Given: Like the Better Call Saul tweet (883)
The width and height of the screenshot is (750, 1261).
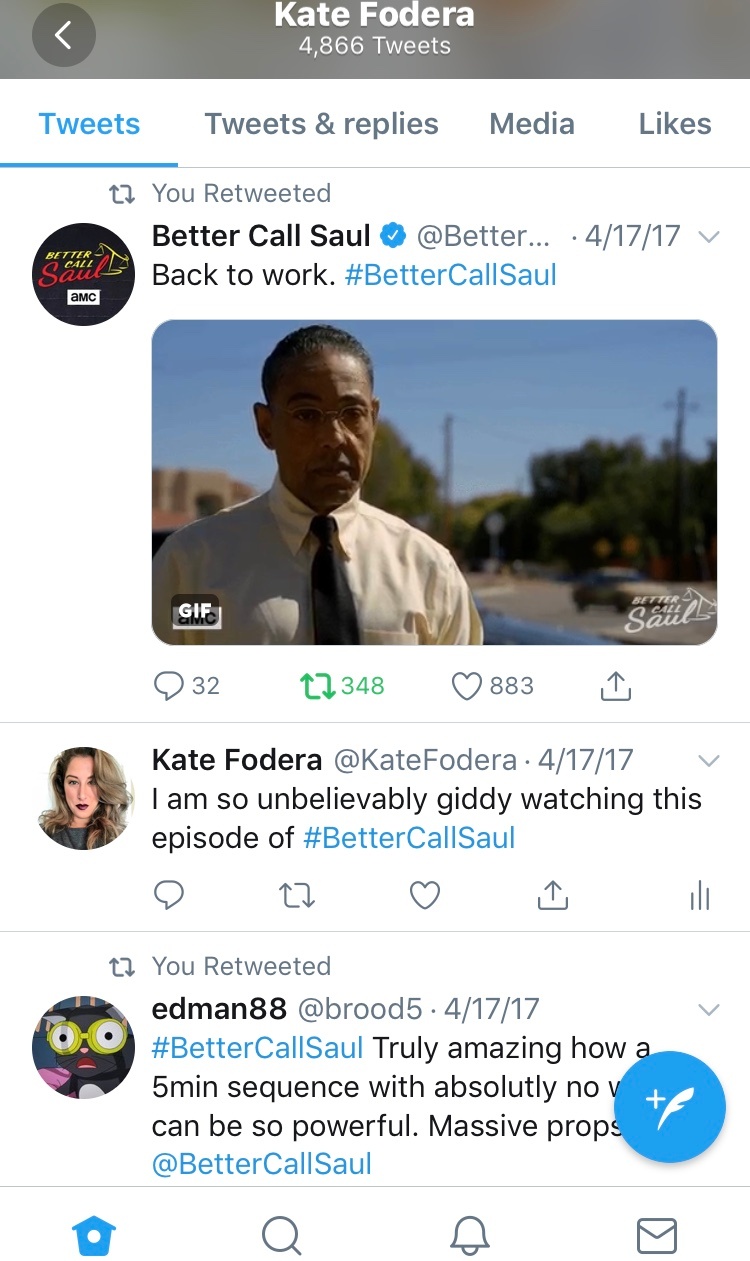Looking at the screenshot, I should 492,686.
